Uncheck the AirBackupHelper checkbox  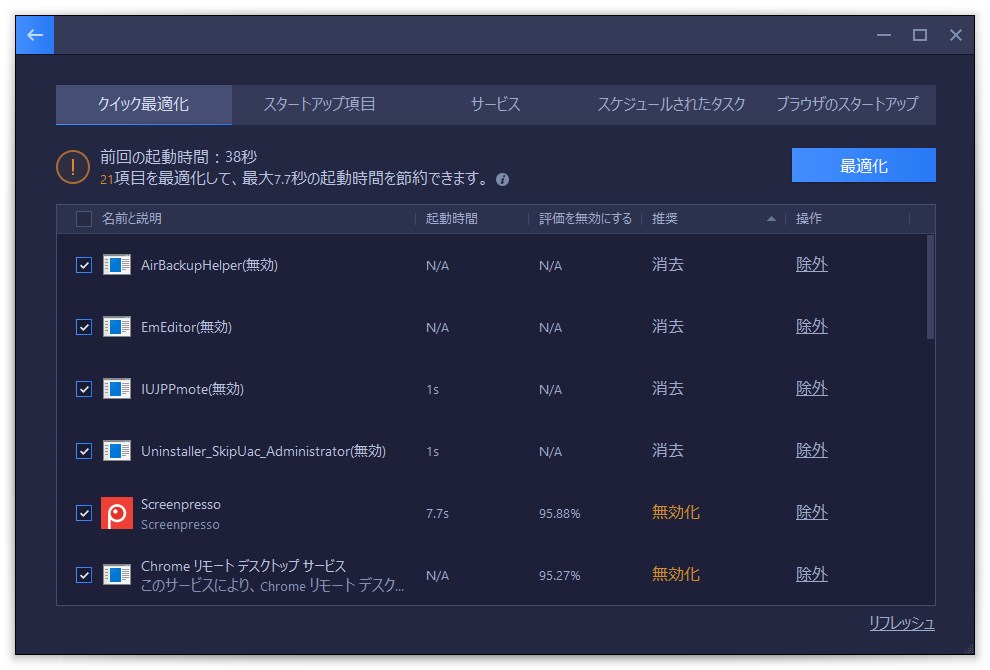(x=84, y=265)
